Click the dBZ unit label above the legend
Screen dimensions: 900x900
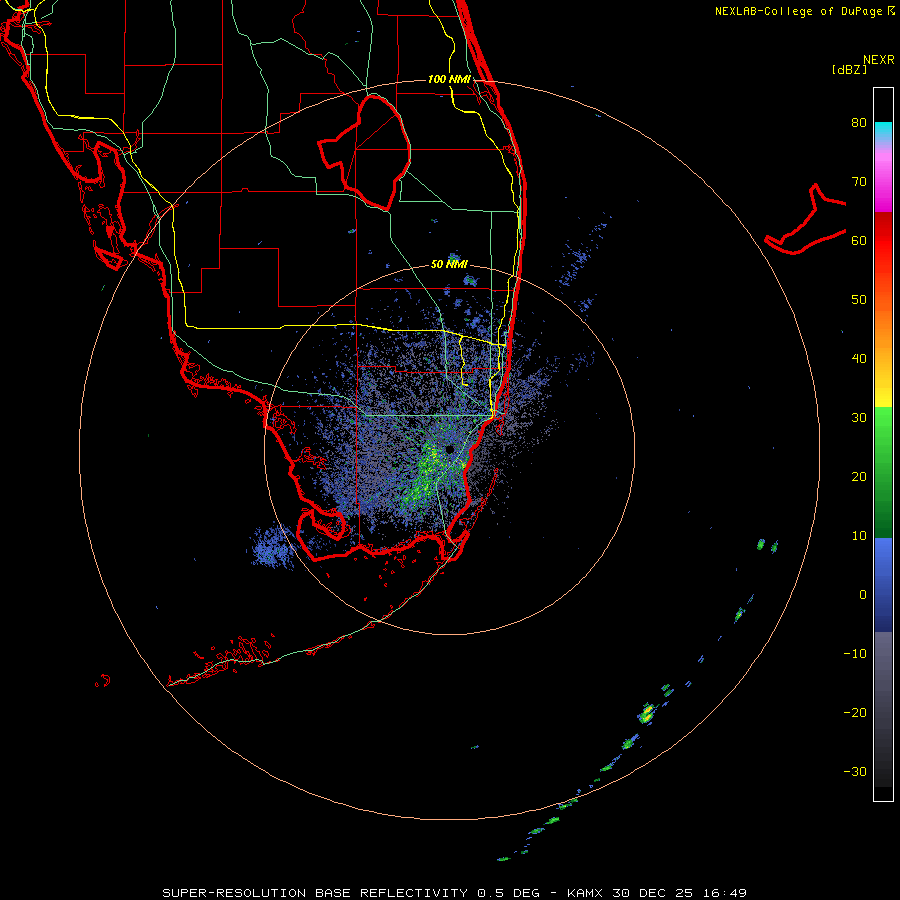849,69
